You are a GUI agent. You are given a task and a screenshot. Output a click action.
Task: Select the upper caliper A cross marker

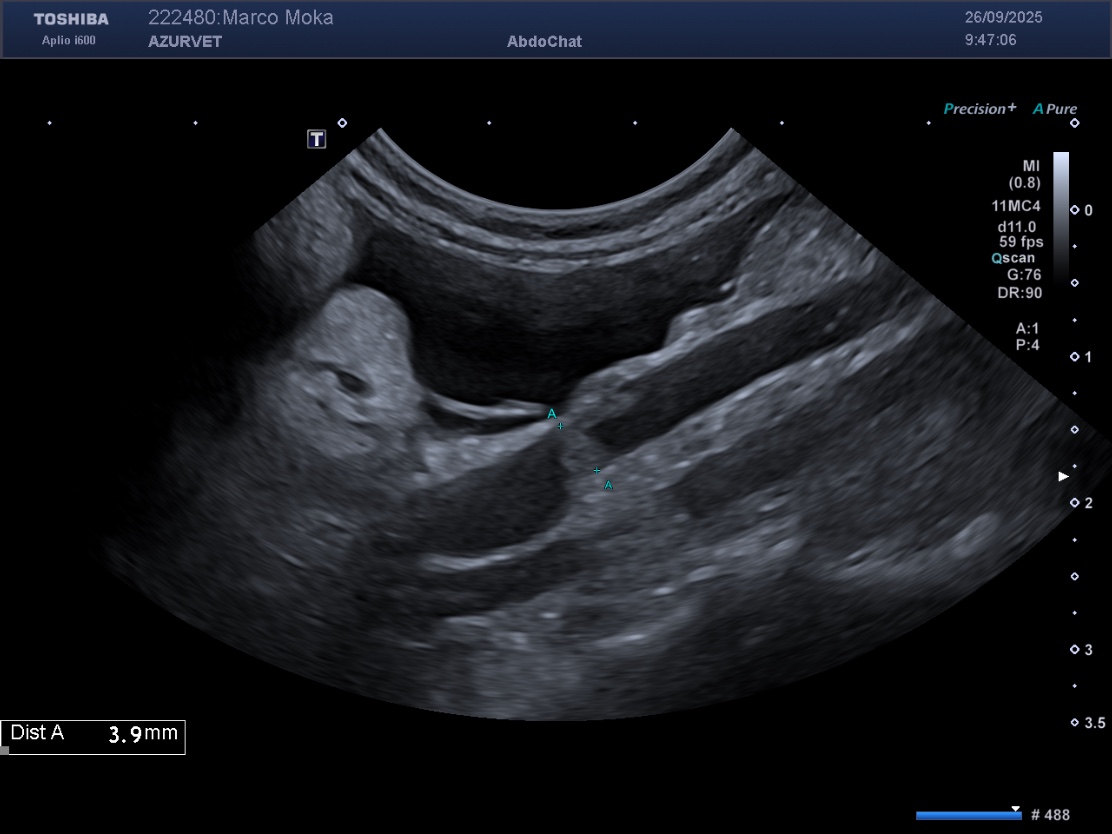pyautogui.click(x=560, y=426)
